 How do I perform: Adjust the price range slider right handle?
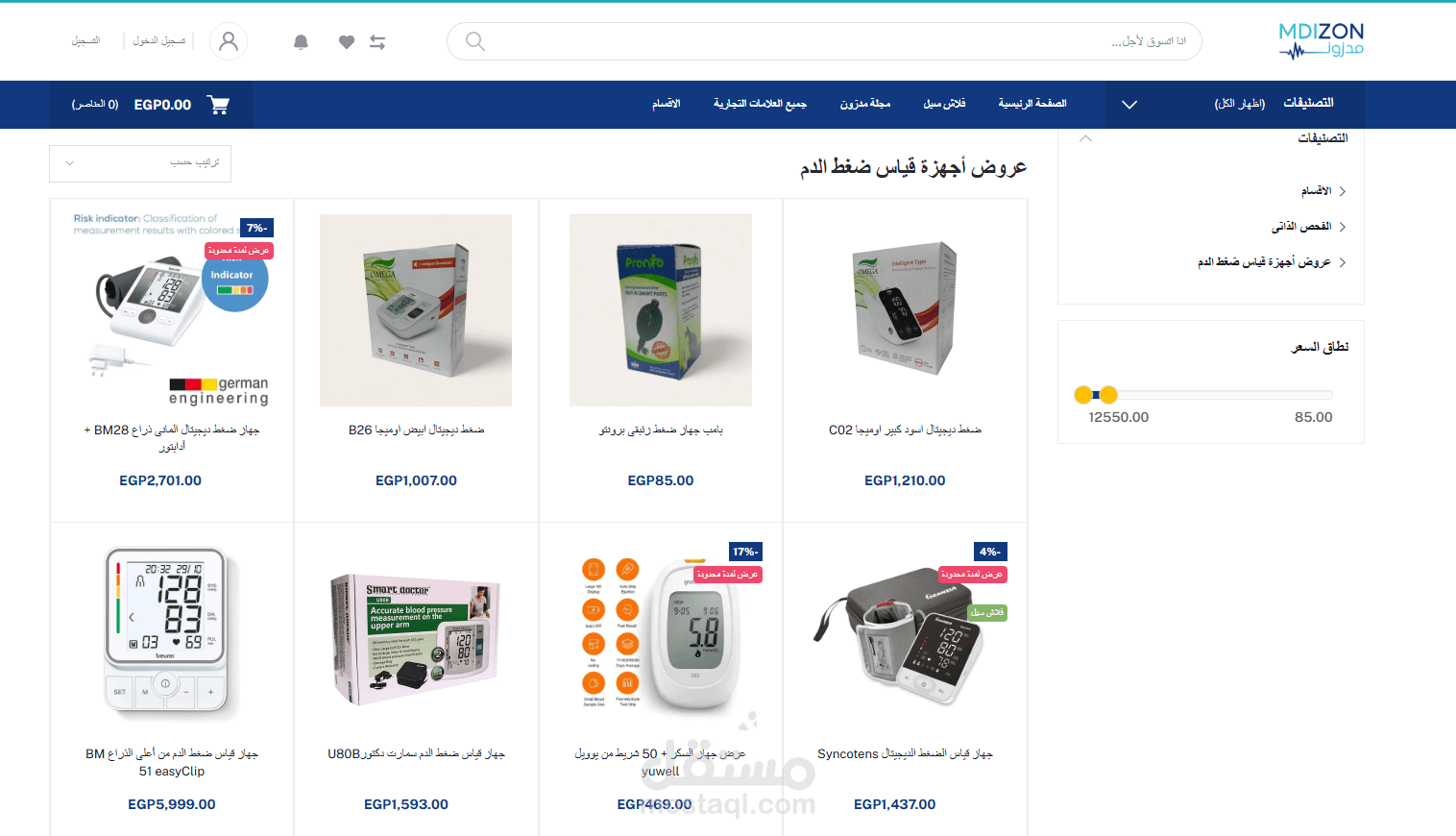(1108, 394)
